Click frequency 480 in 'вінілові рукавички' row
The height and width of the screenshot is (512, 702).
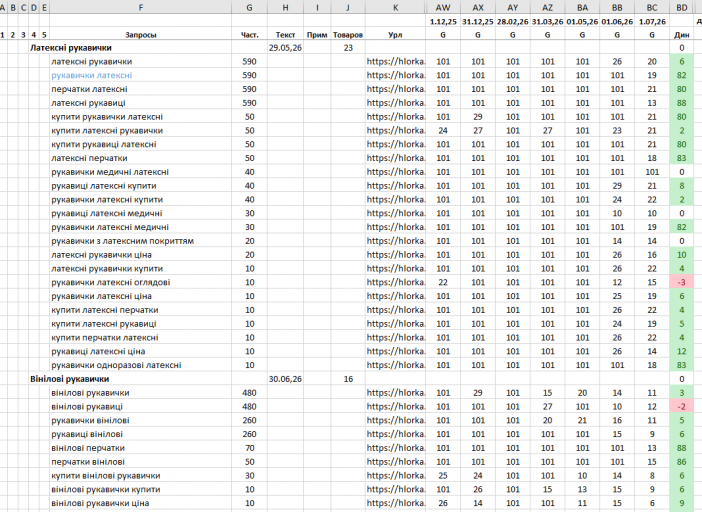point(249,393)
